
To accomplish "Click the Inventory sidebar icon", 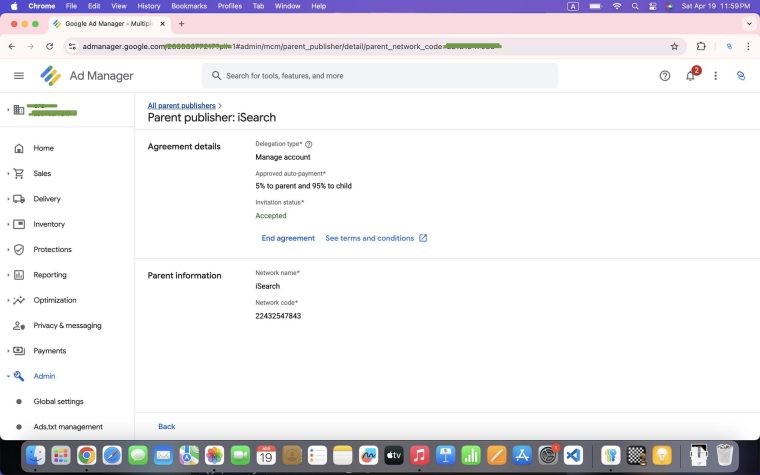I will pos(19,224).
